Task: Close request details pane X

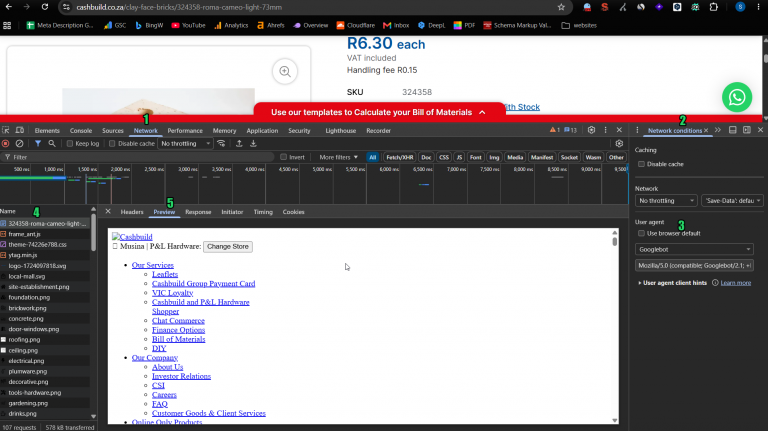Action: click(108, 212)
